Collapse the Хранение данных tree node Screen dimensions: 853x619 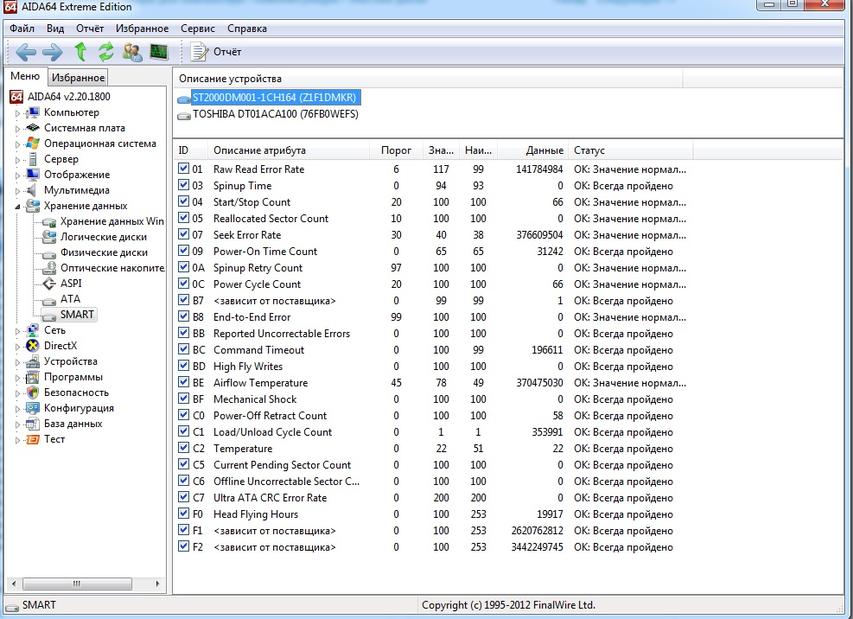(x=17, y=207)
